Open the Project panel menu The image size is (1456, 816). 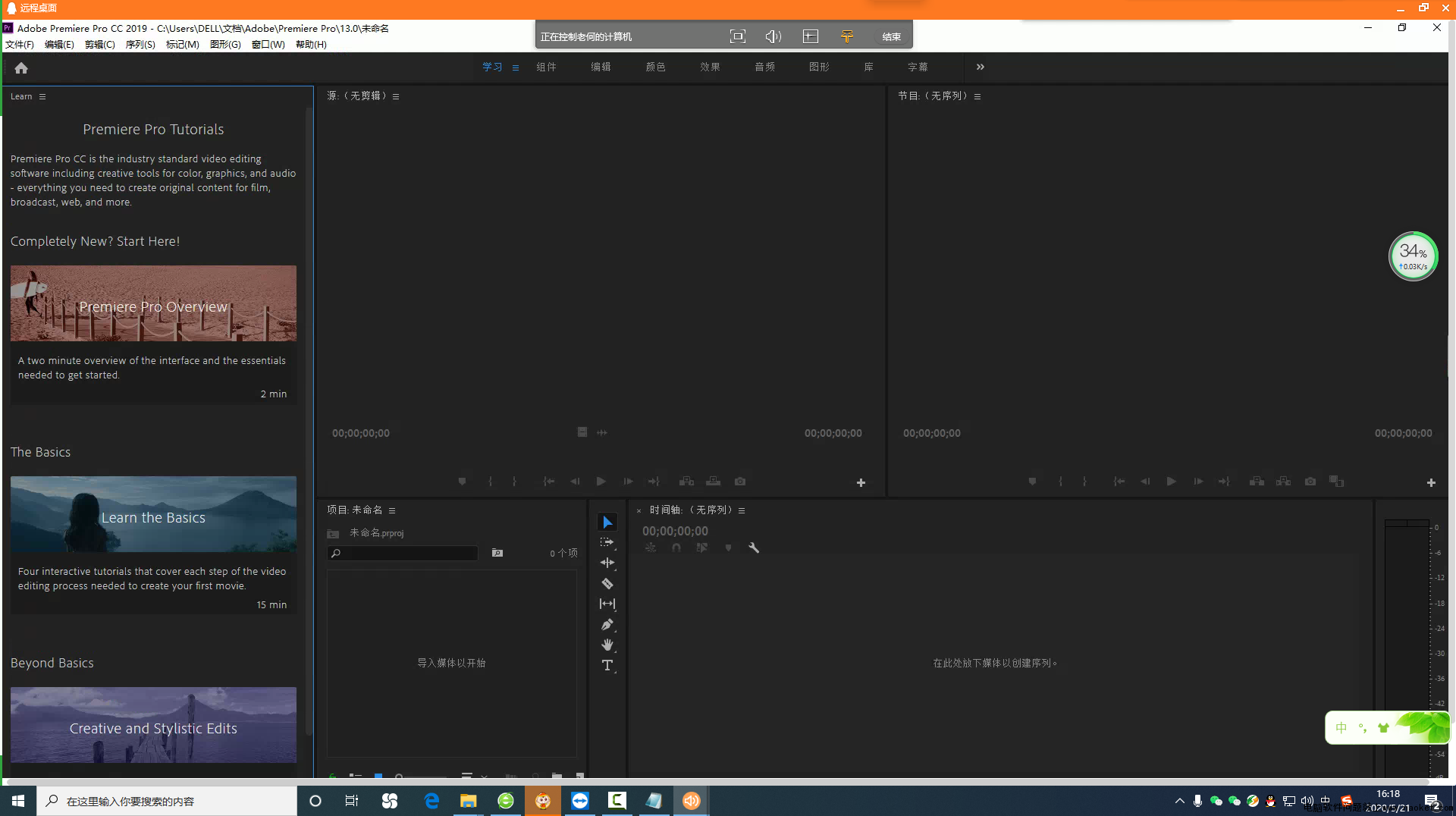click(x=392, y=510)
